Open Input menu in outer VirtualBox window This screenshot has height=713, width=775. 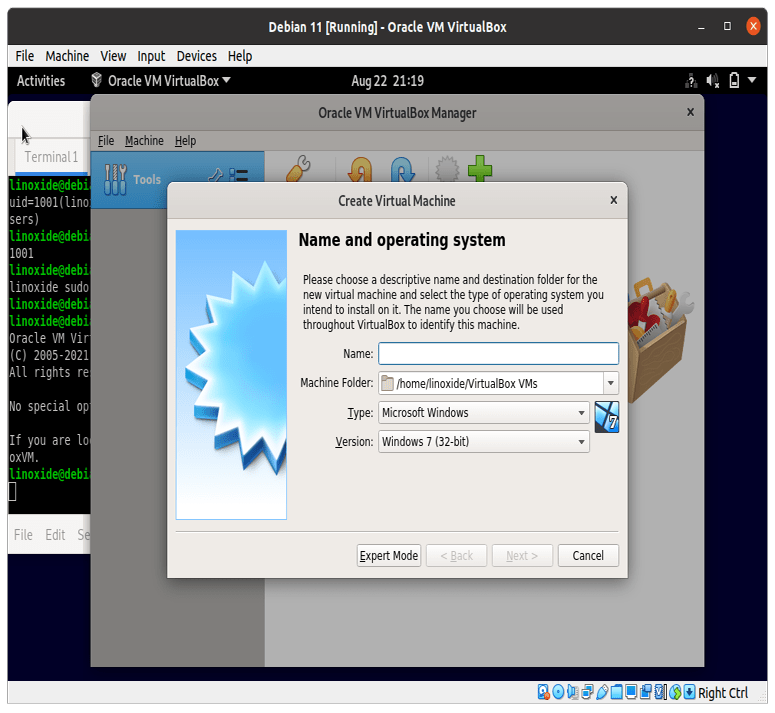[151, 56]
